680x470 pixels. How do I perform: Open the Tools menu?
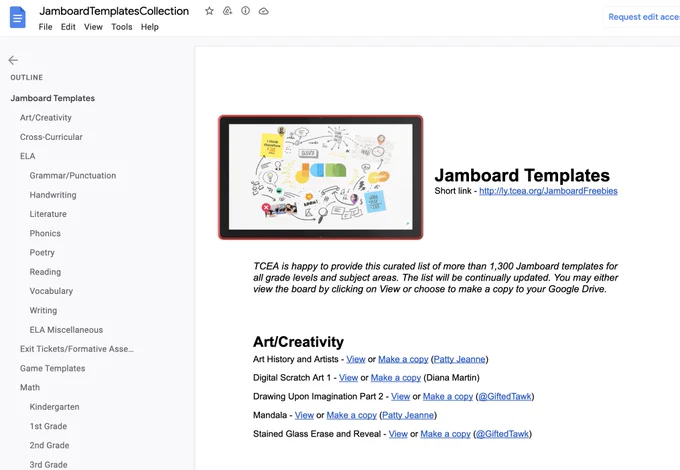point(121,27)
